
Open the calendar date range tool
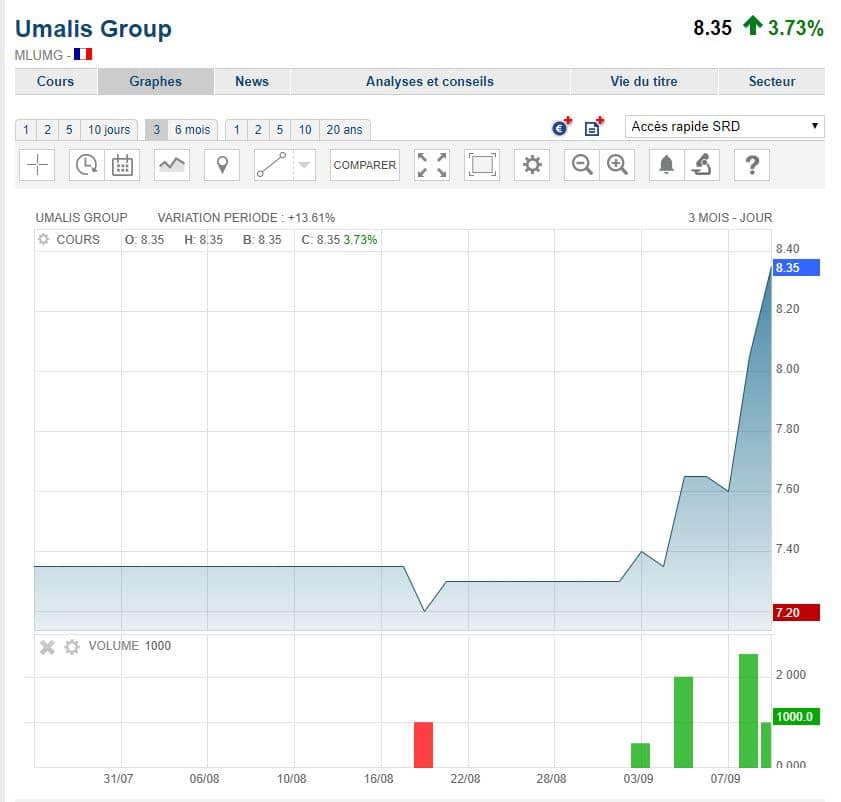(122, 165)
